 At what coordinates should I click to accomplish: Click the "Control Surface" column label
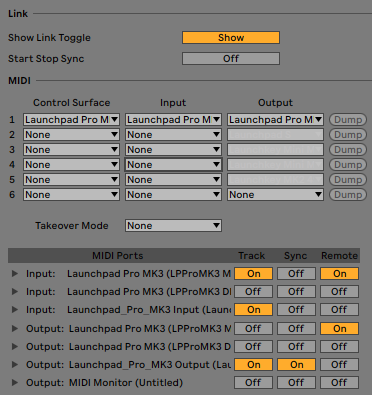71,103
